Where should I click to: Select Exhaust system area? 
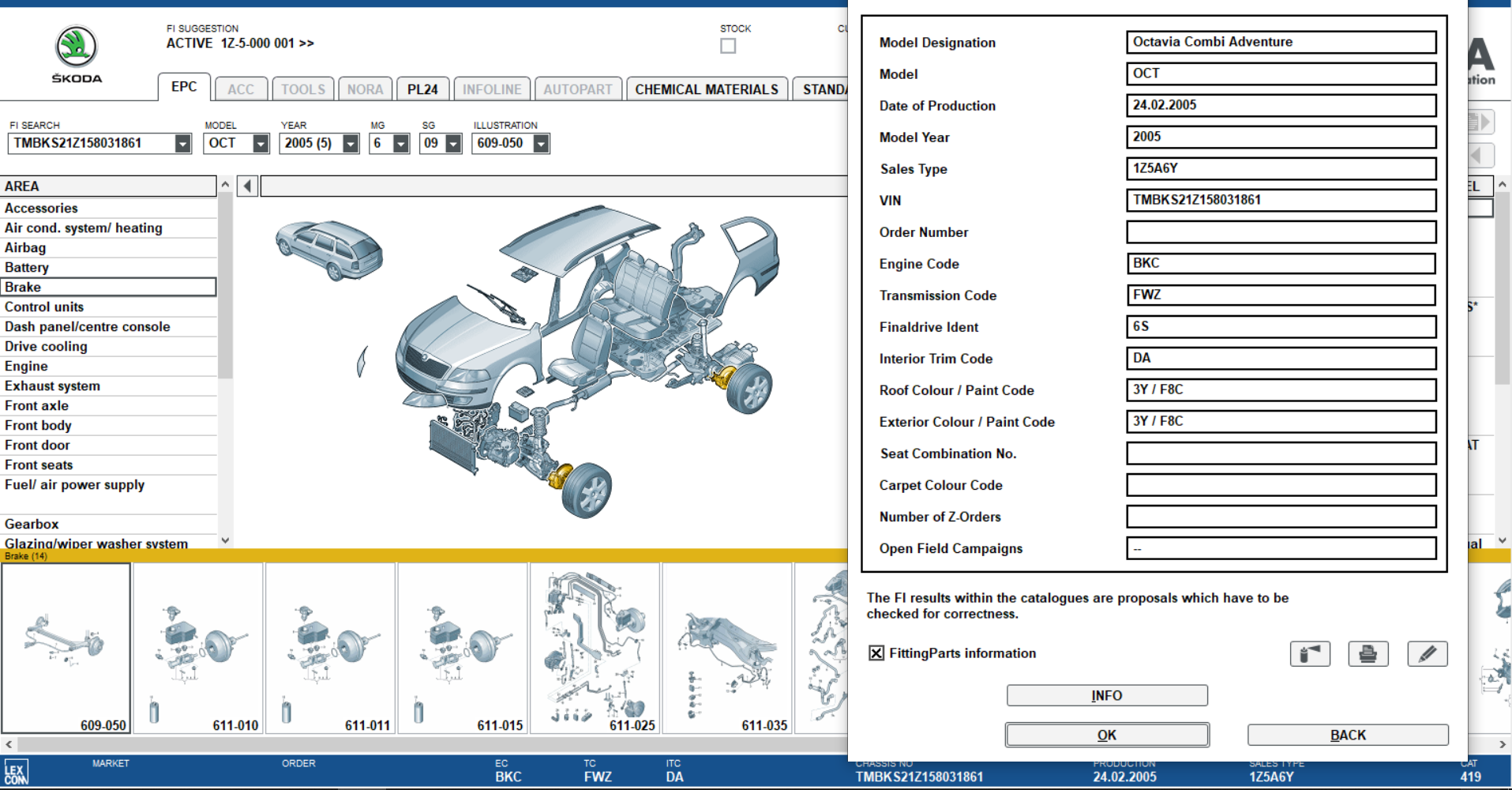click(108, 386)
